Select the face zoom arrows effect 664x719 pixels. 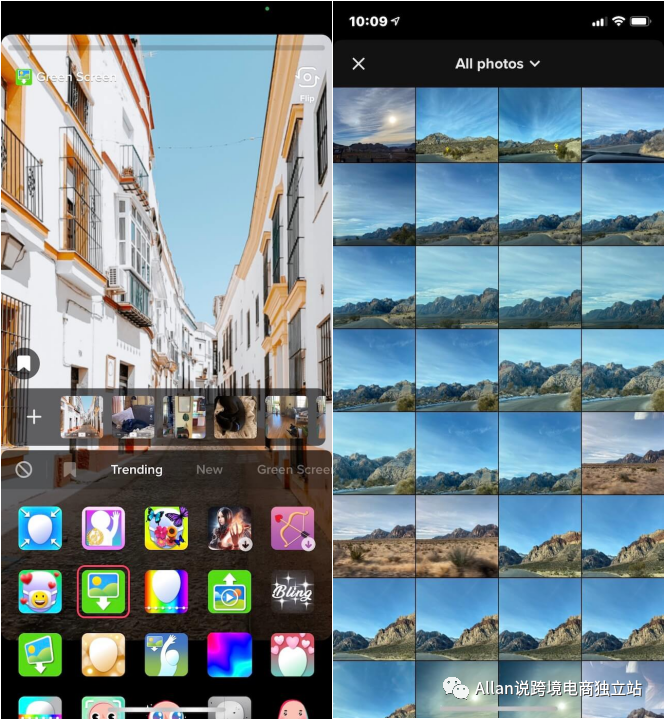point(40,528)
